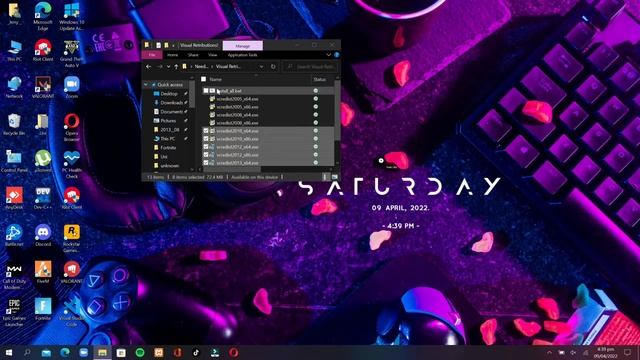Open the Share ribbon tab
Image resolution: width=640 pixels, height=360 pixels.
[193, 55]
